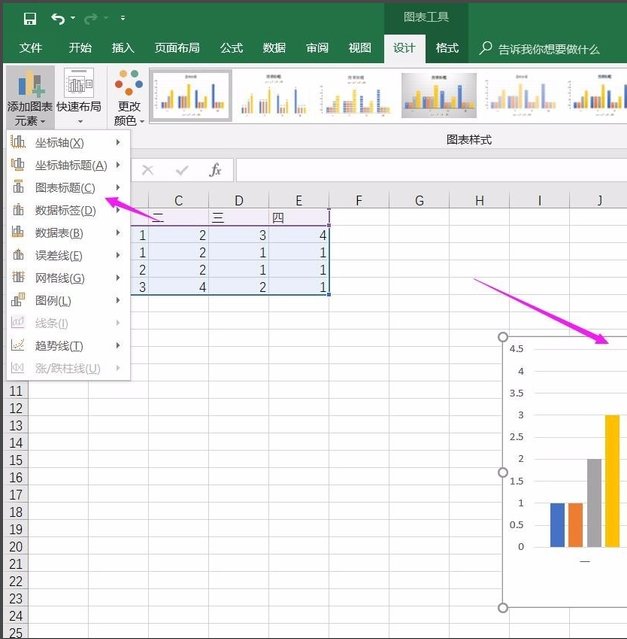The width and height of the screenshot is (627, 639).
Task: Open the 文件 tab
Action: tap(31, 48)
